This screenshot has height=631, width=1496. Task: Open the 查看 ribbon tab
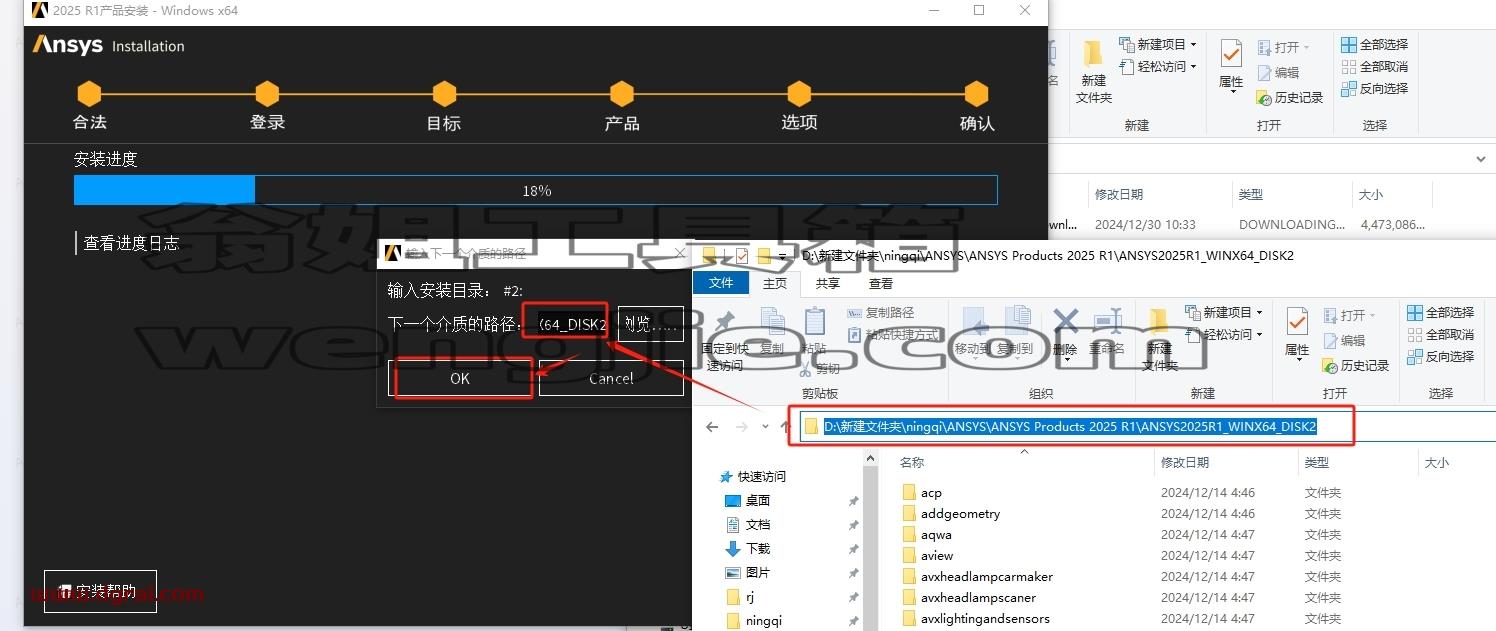coord(881,283)
